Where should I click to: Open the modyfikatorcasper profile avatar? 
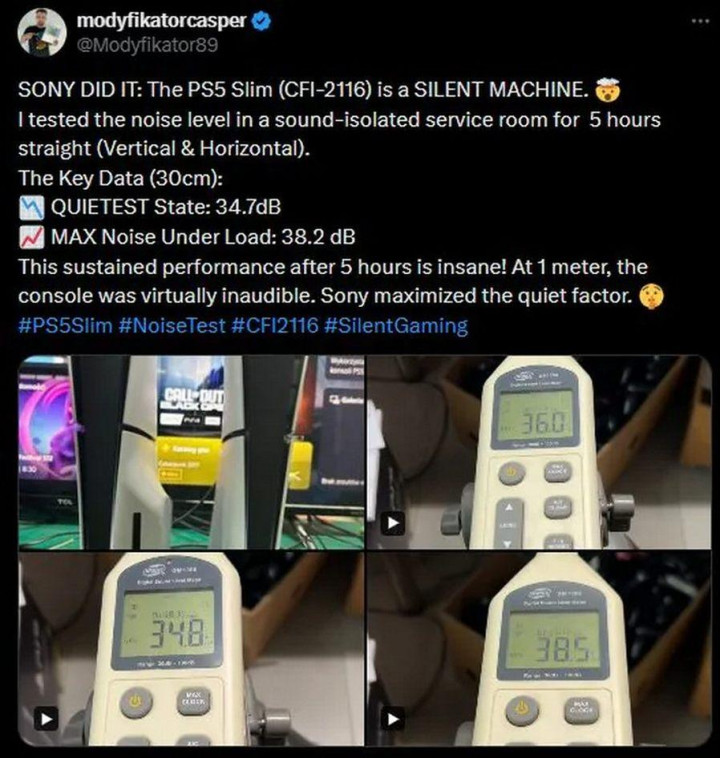coord(42,32)
